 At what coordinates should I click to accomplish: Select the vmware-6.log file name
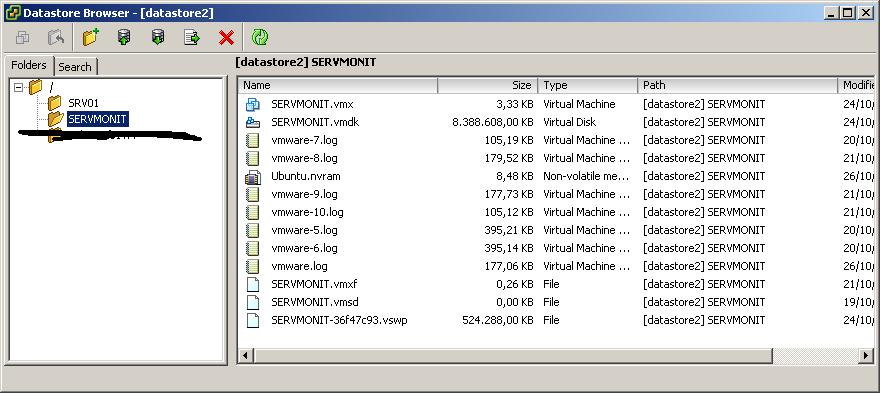click(304, 248)
